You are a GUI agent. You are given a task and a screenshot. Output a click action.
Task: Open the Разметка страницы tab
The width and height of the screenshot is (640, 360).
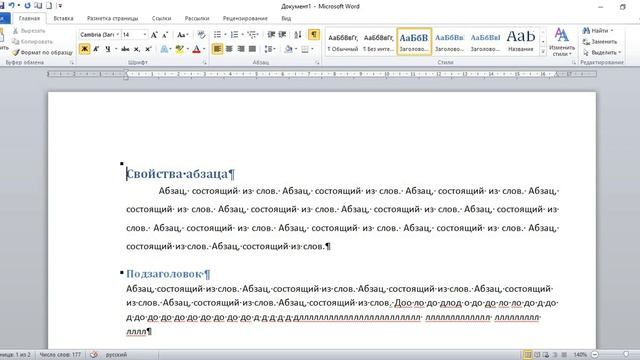pyautogui.click(x=112, y=18)
